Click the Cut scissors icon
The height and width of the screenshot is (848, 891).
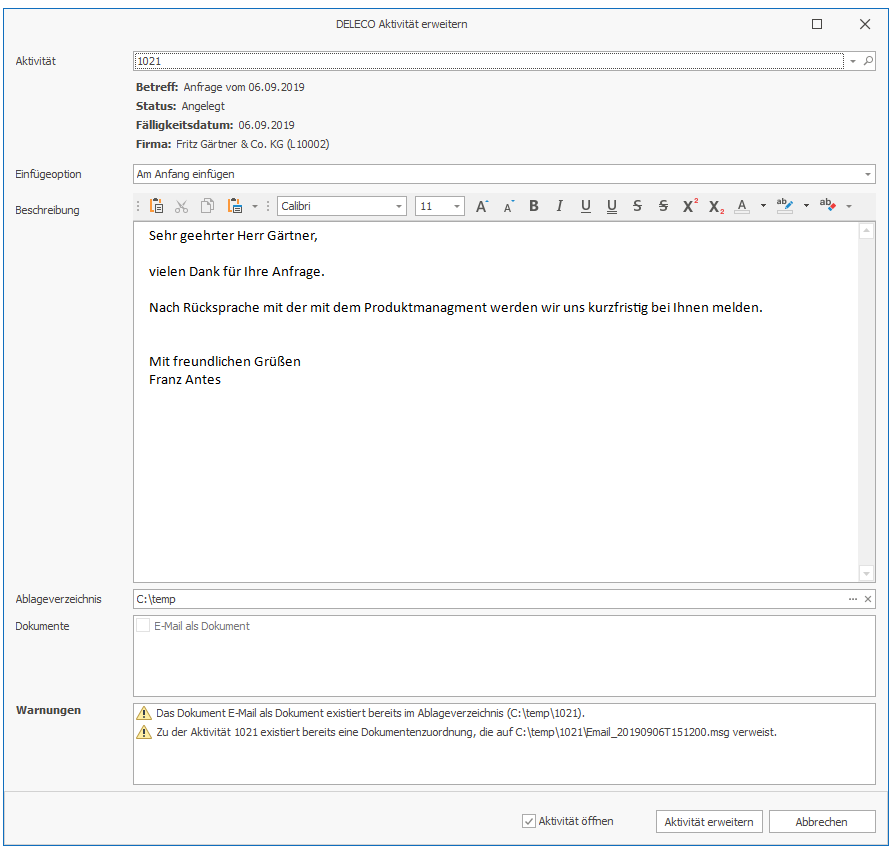[181, 206]
